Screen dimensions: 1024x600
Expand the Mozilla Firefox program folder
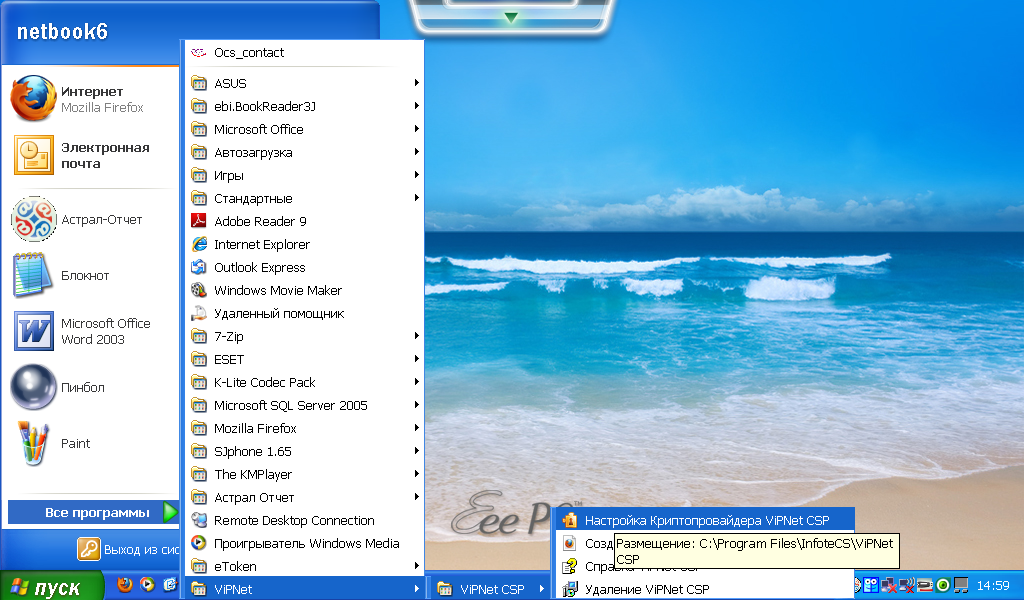click(304, 428)
